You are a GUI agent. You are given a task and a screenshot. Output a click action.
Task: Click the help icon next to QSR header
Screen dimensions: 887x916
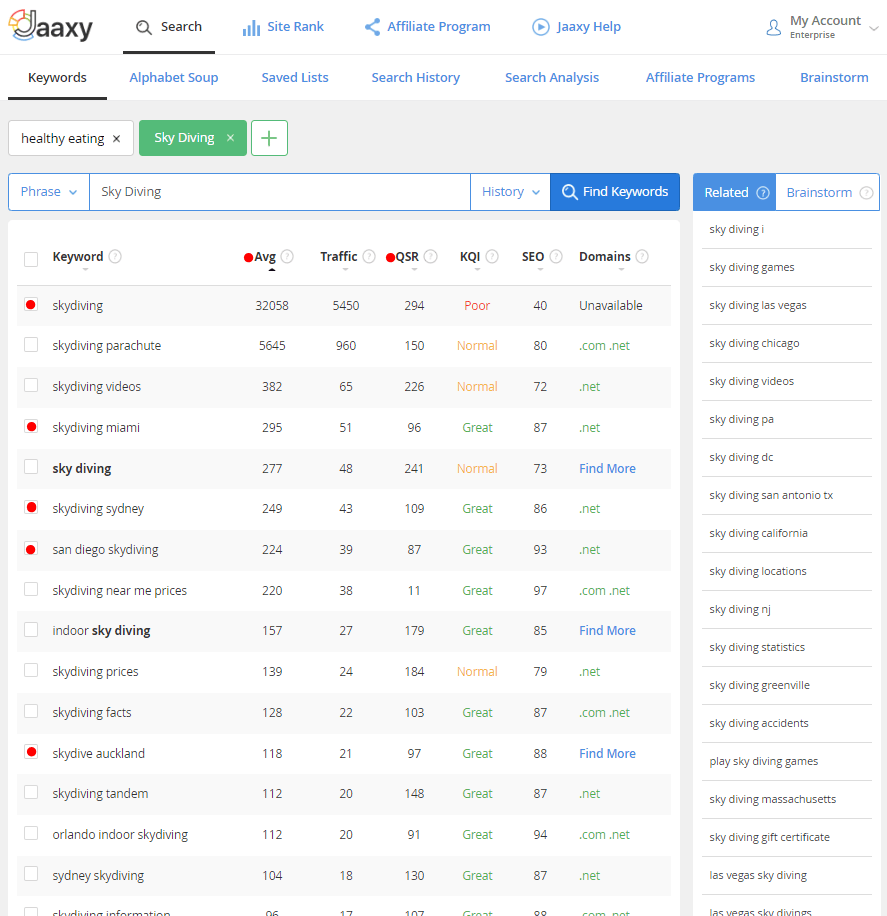pos(431,256)
